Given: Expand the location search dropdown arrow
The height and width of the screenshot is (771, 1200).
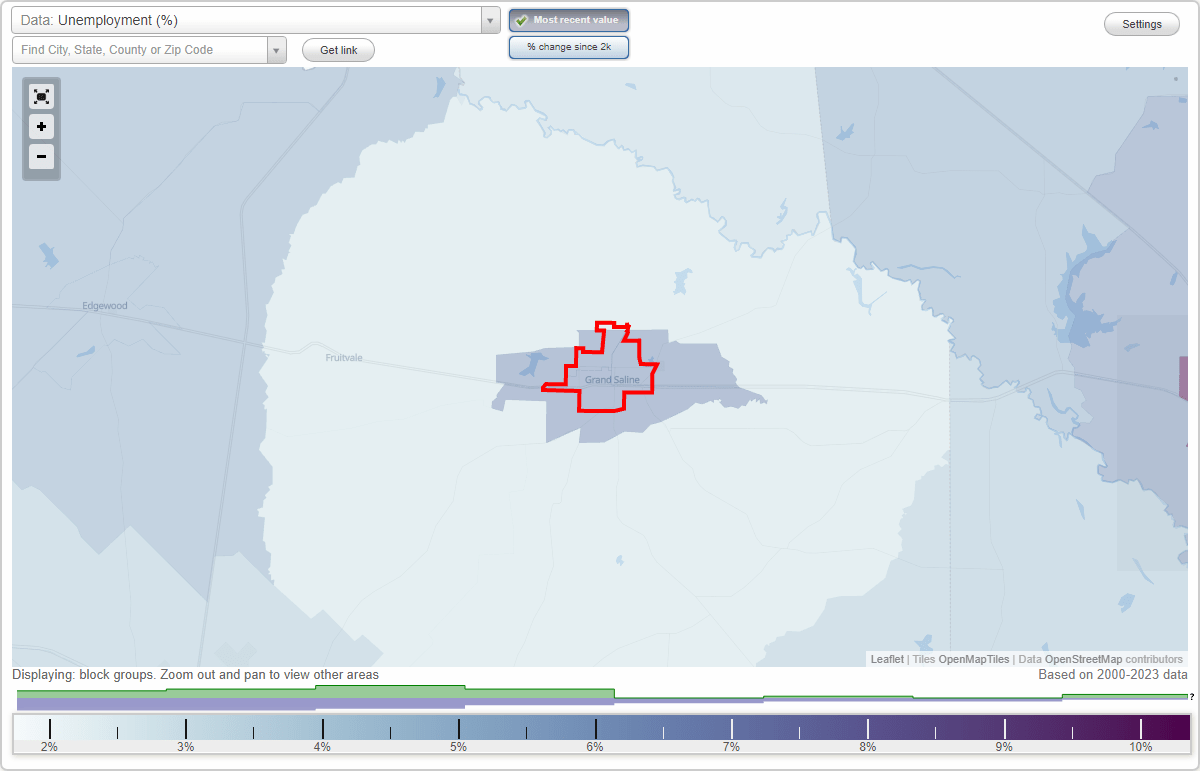Looking at the screenshot, I should (277, 50).
